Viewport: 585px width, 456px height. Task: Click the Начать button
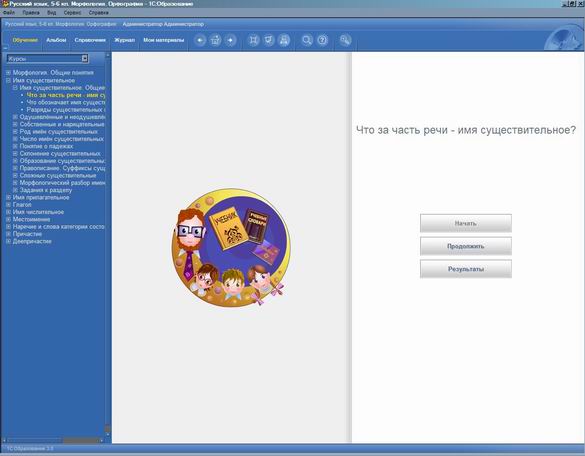coord(466,223)
